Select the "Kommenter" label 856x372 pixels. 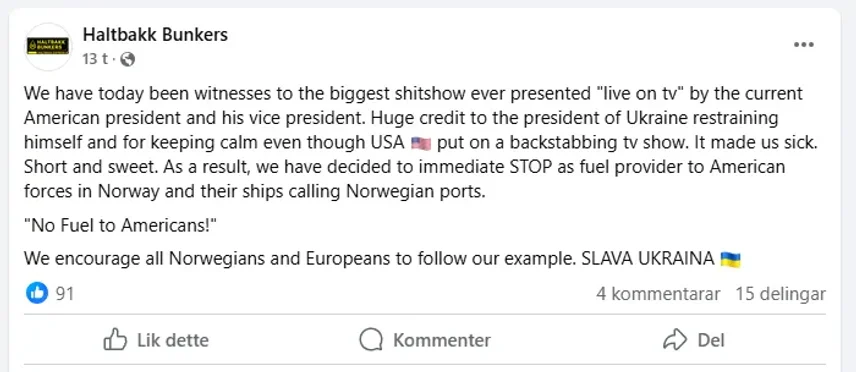point(442,340)
